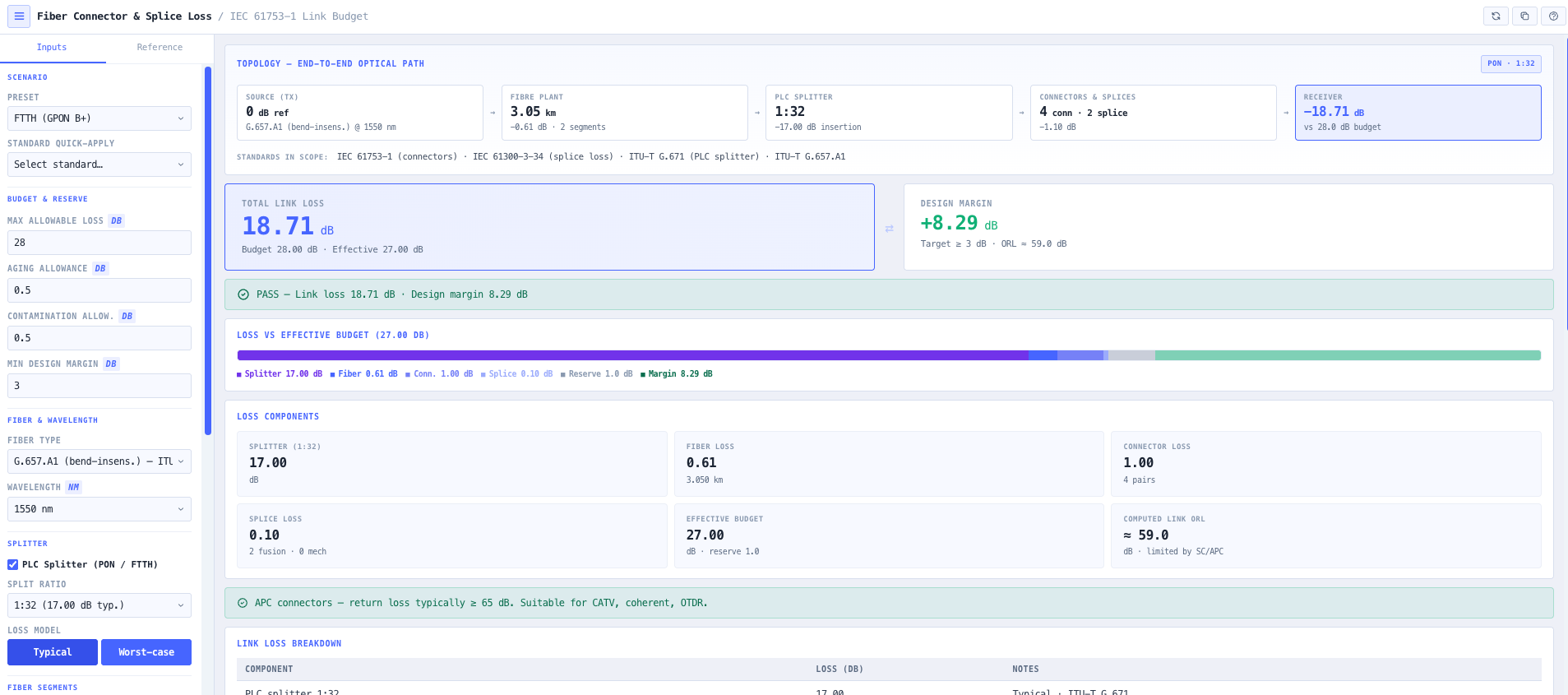This screenshot has width=1568, height=695.
Task: Select the Receiver topology card
Action: [1418, 113]
